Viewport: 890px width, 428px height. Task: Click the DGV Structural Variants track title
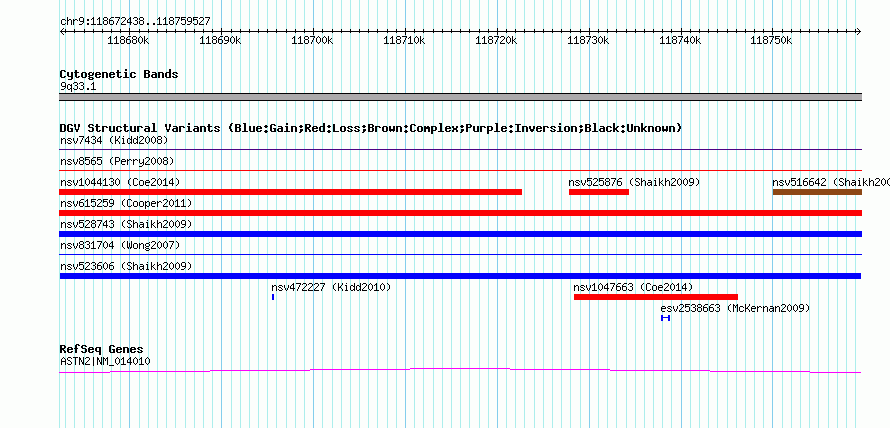(x=371, y=128)
